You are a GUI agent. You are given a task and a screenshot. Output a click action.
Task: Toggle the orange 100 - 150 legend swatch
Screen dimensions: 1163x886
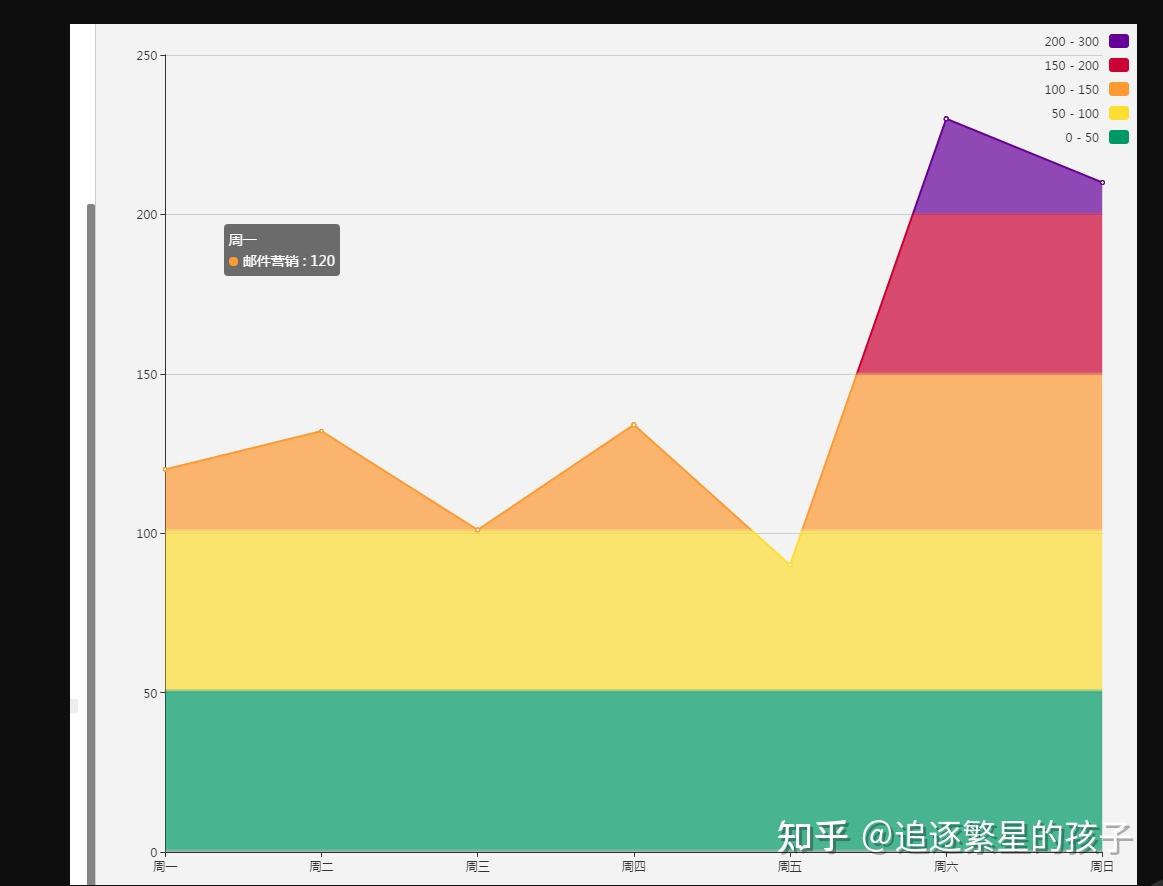[x=1118, y=89]
